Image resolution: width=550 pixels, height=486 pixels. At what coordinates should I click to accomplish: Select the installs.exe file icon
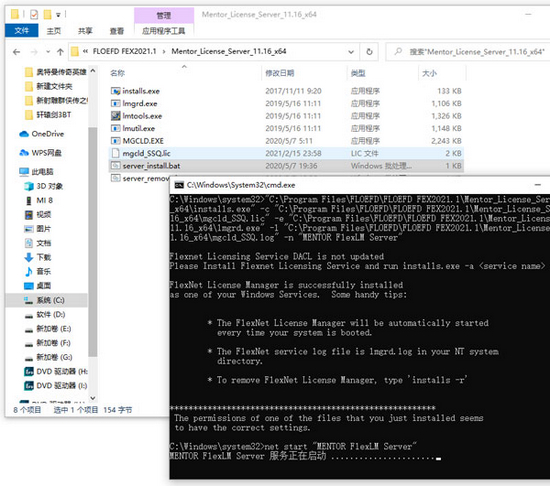115,91
